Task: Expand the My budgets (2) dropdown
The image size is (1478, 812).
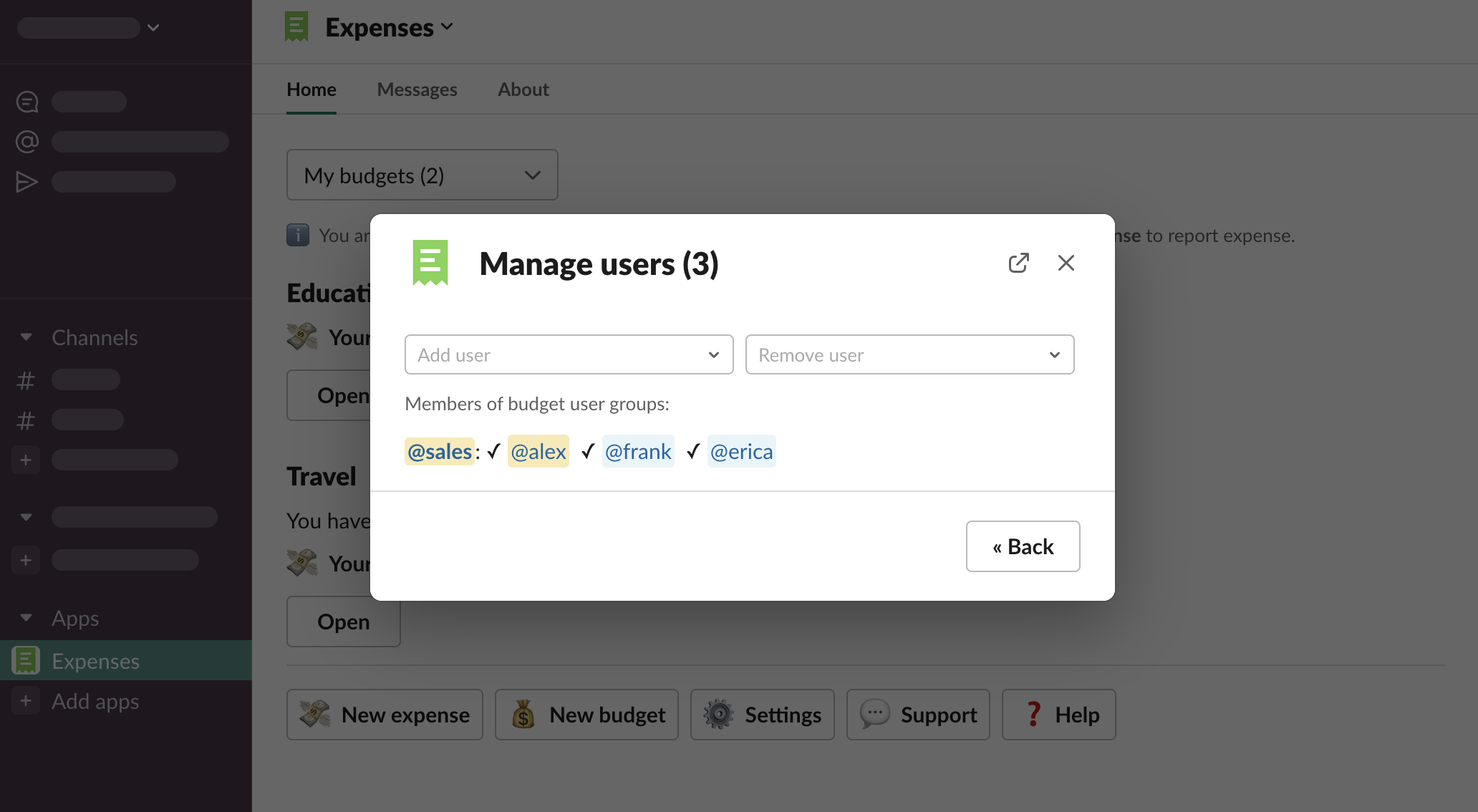Action: coord(422,175)
